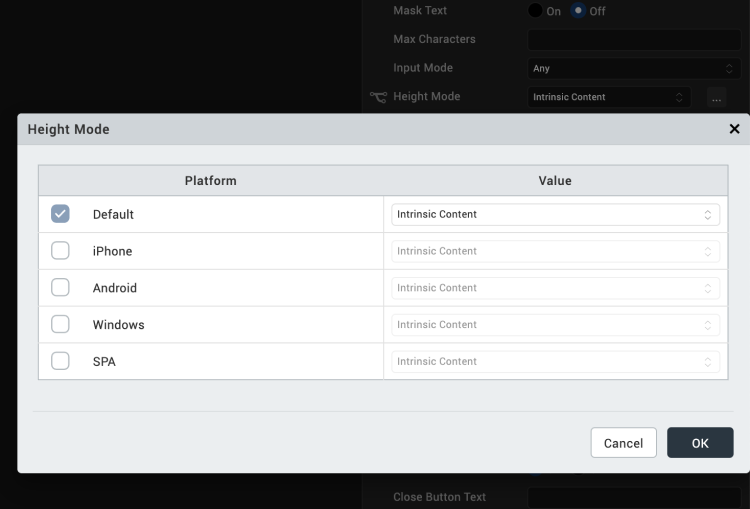
Task: Click the Height Mode fork icon
Action: pos(378,97)
